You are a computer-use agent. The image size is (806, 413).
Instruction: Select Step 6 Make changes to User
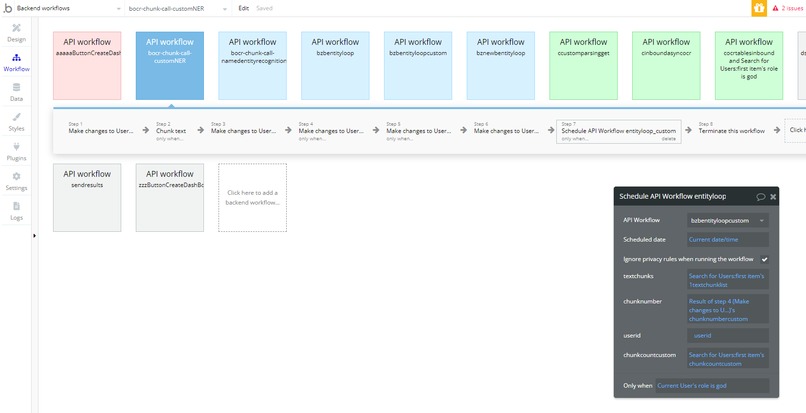(x=506, y=131)
